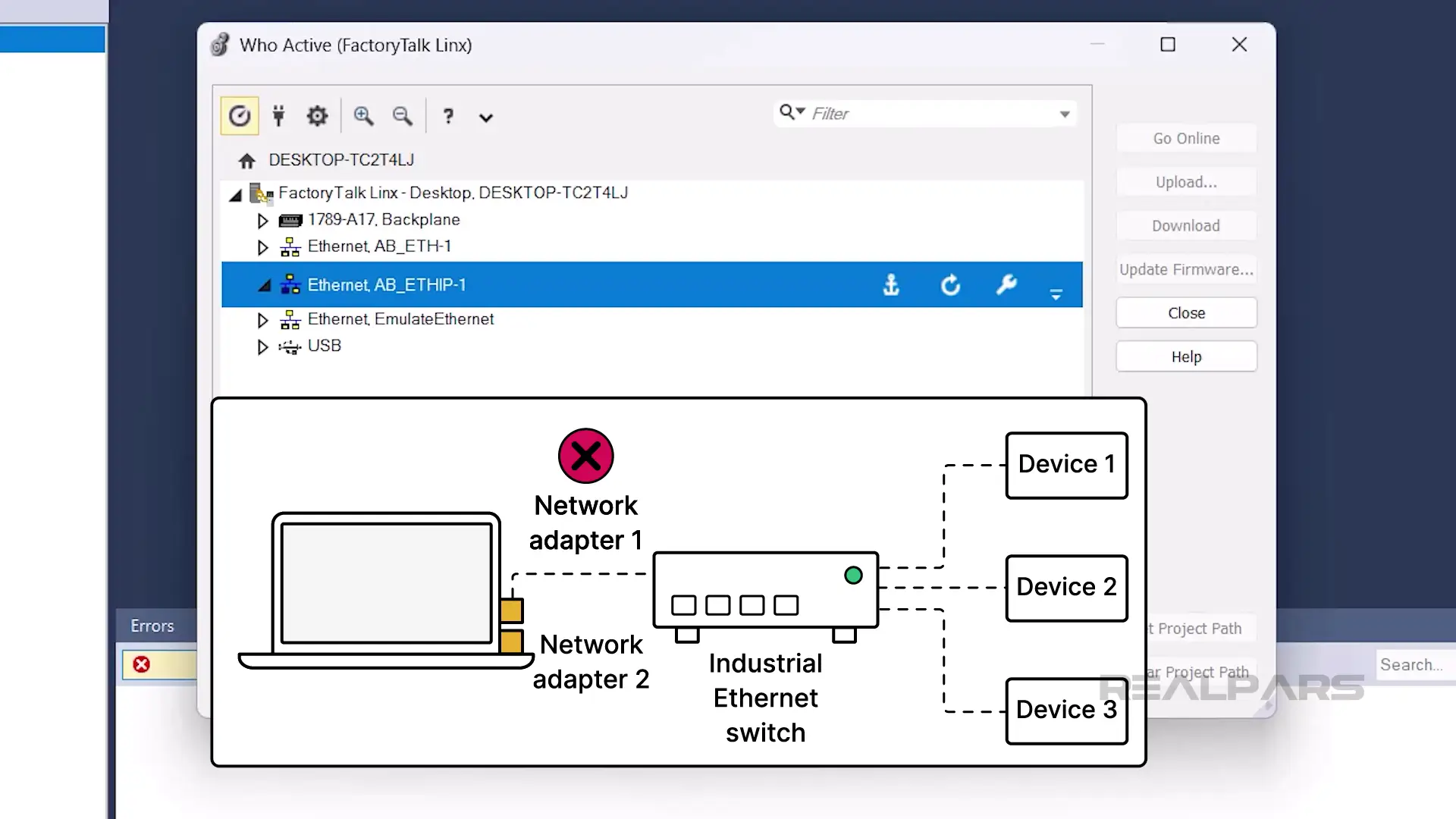Click the Help button

[1186, 356]
